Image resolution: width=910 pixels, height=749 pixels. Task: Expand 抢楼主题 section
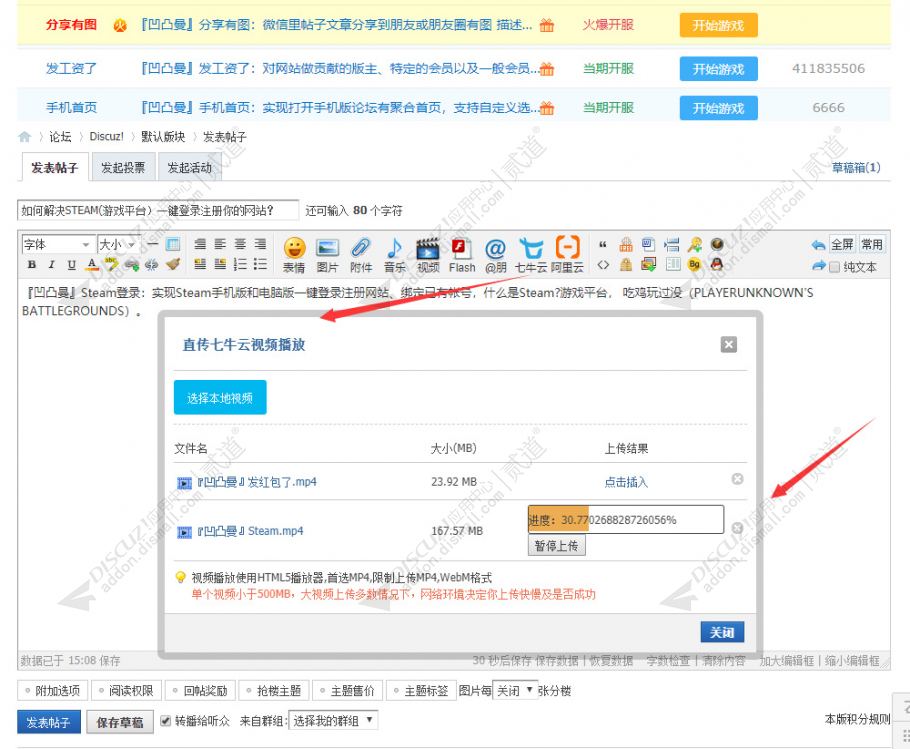[x=274, y=690]
